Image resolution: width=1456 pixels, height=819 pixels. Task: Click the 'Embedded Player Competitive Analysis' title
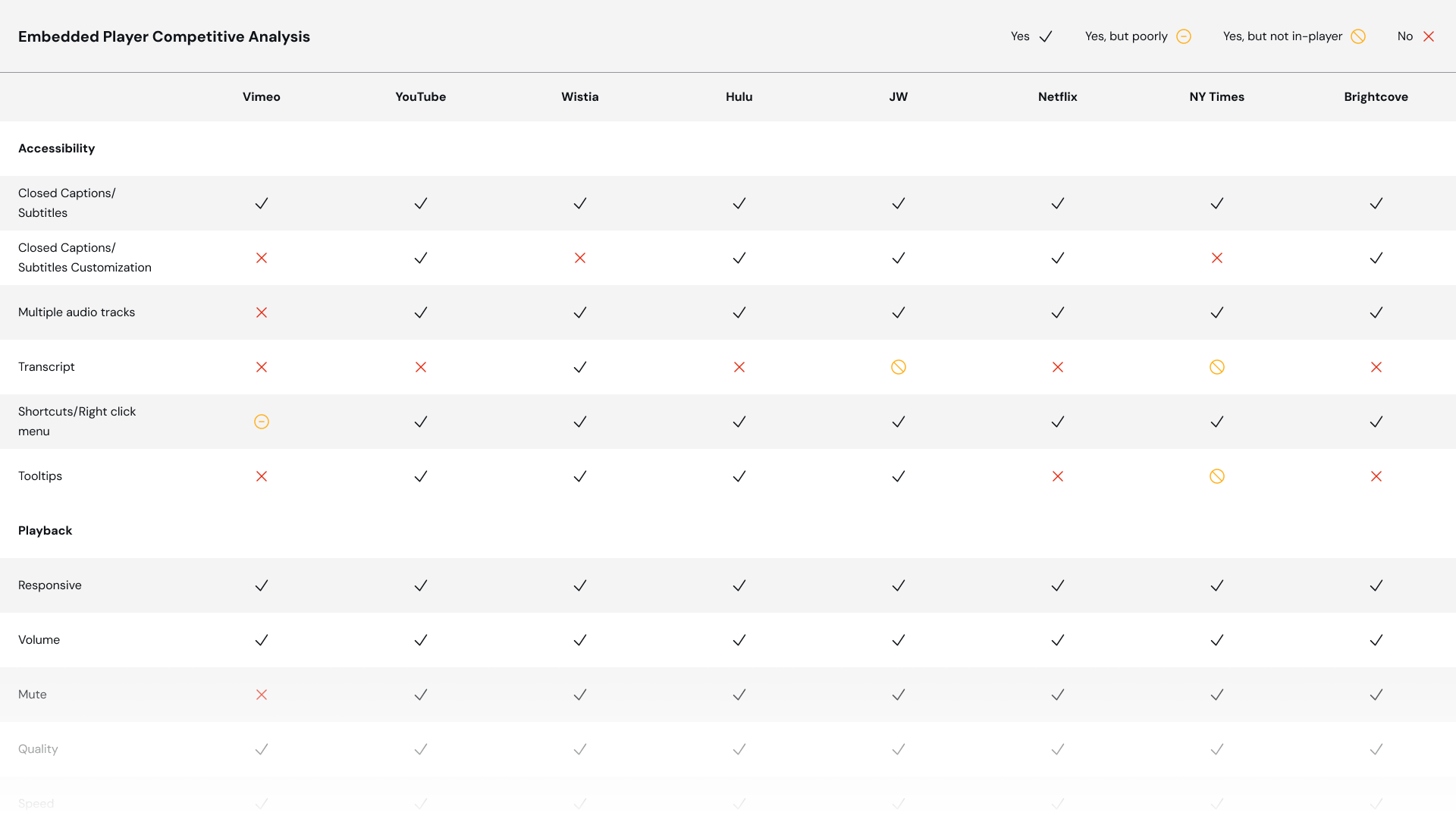pos(164,36)
